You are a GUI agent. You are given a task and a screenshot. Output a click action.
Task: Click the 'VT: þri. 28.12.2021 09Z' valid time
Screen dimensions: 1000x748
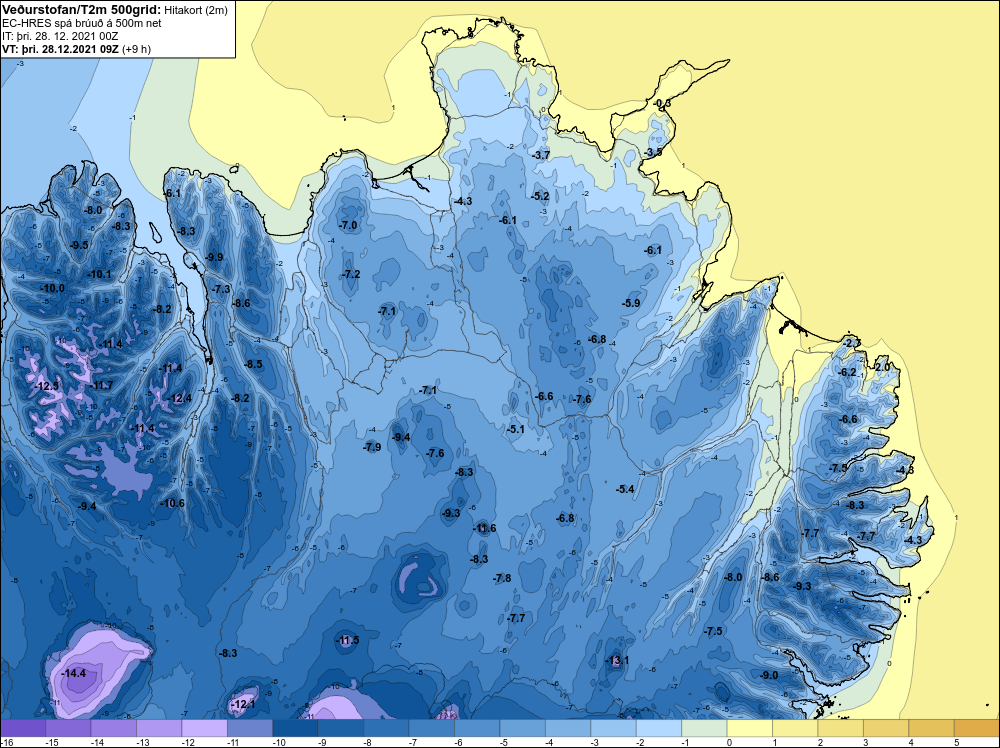pyautogui.click(x=60, y=49)
